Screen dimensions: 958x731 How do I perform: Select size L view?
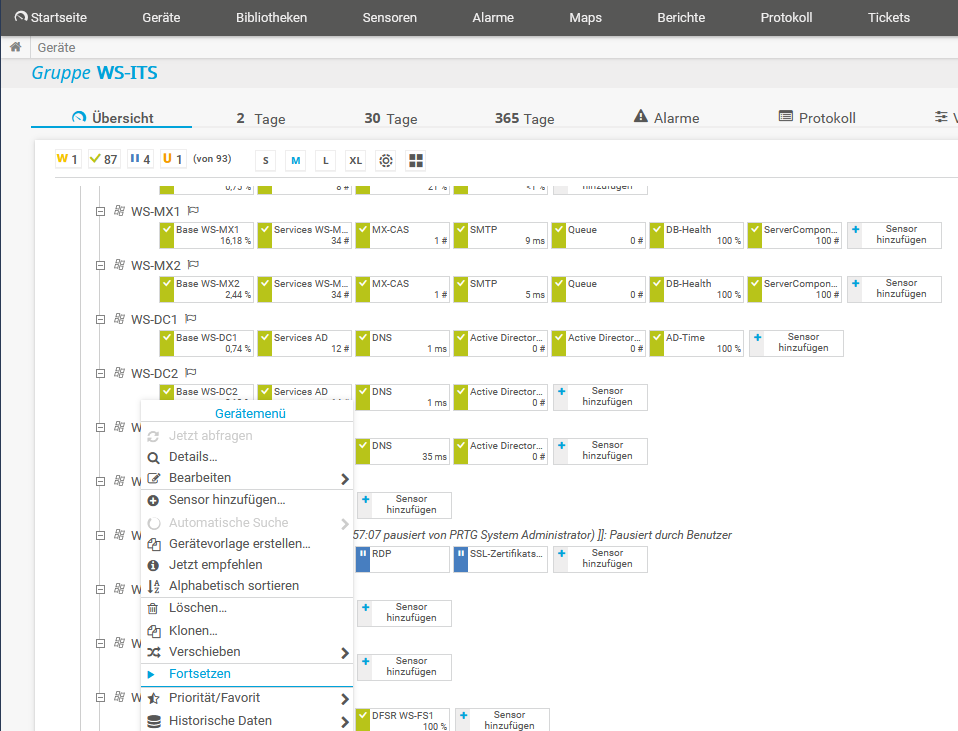(326, 161)
